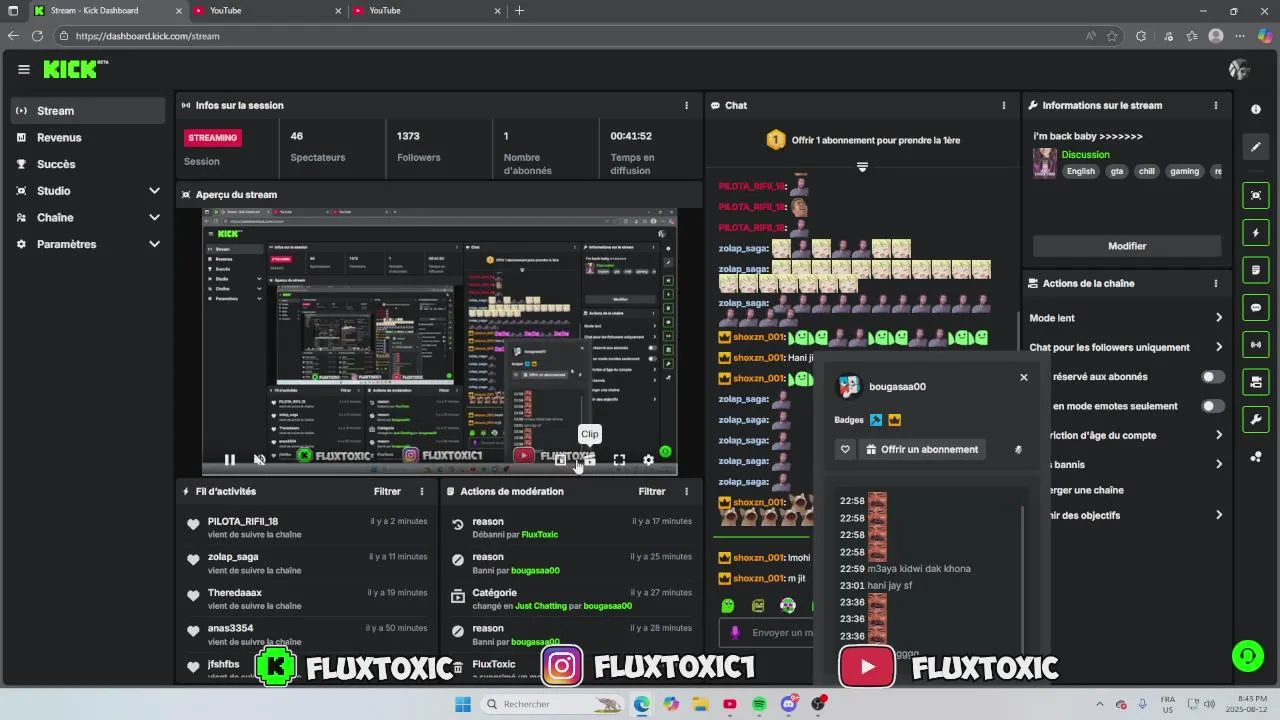Open options menu of Infos sur la session
This screenshot has height=720, width=1280.
coord(686,105)
